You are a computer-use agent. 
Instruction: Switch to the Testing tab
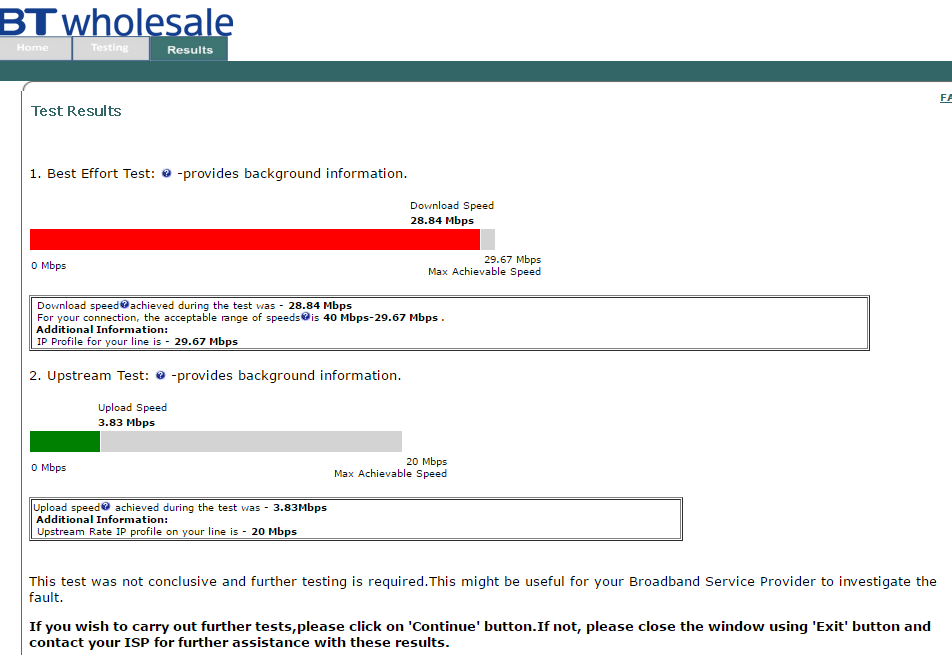tap(110, 48)
